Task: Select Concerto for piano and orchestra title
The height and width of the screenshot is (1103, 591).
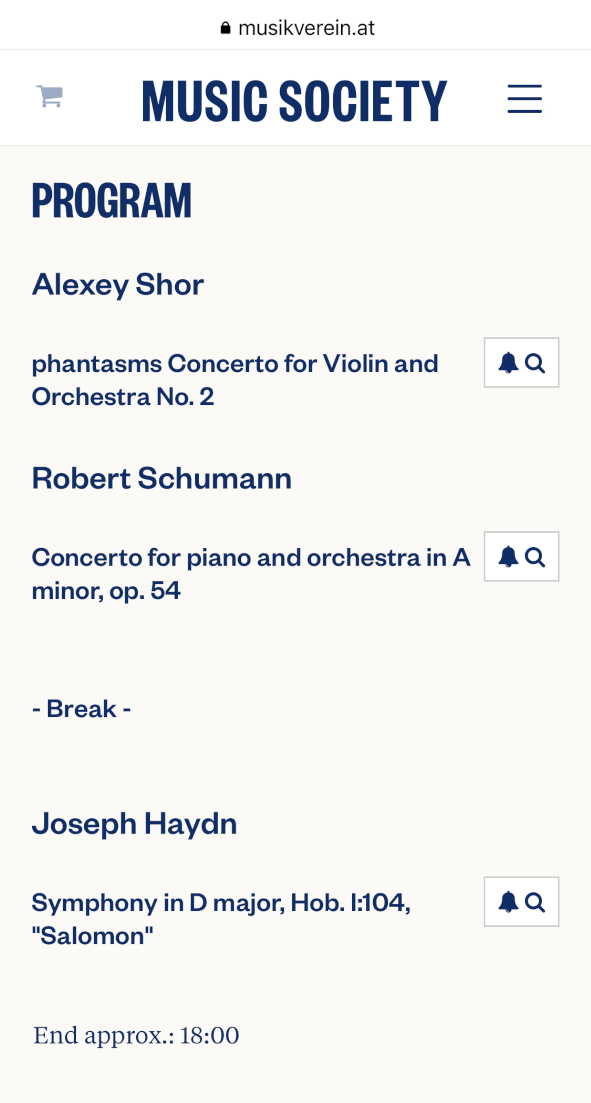Action: click(251, 574)
